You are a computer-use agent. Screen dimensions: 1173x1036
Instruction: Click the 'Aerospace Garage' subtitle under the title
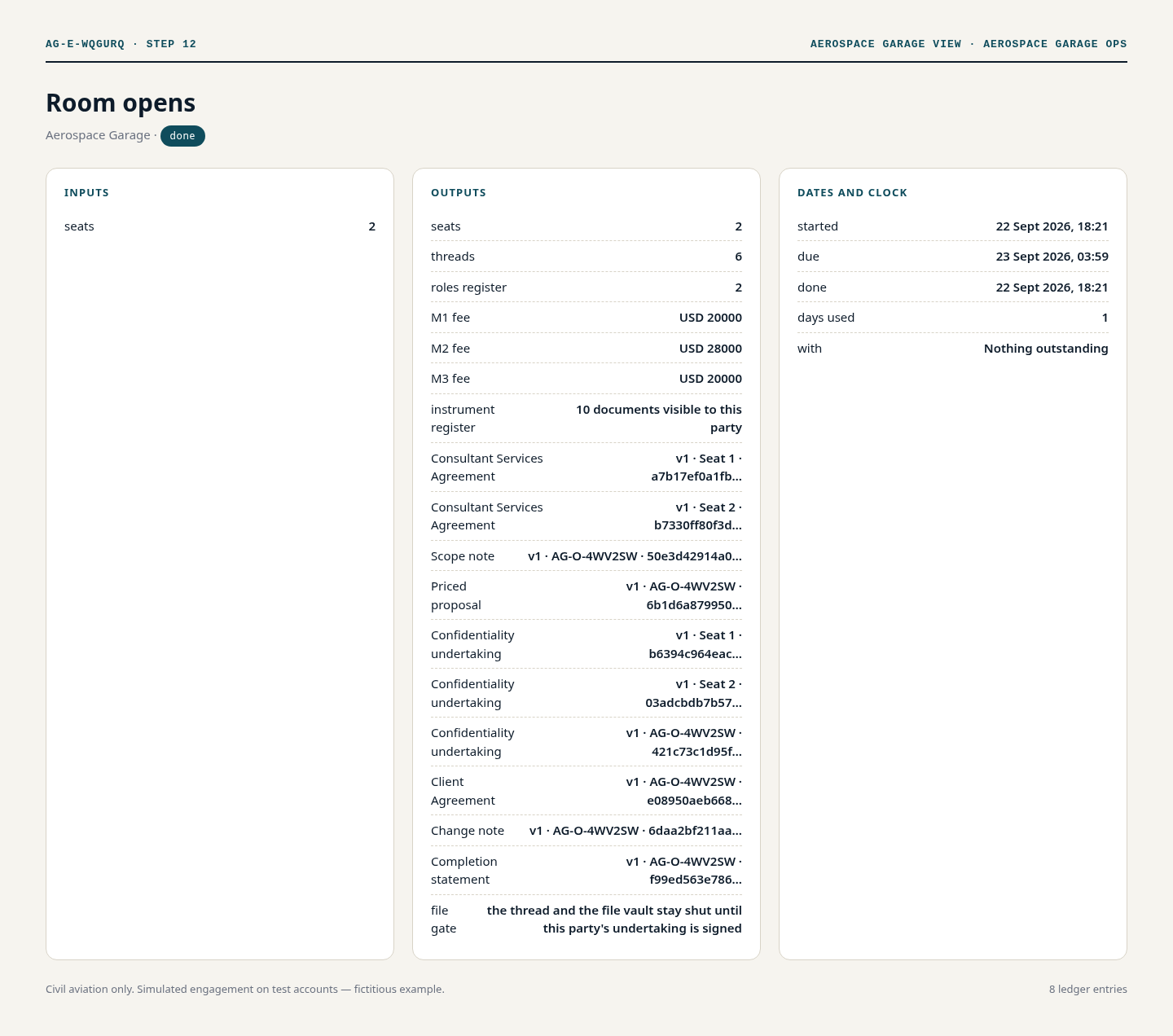pyautogui.click(x=98, y=135)
